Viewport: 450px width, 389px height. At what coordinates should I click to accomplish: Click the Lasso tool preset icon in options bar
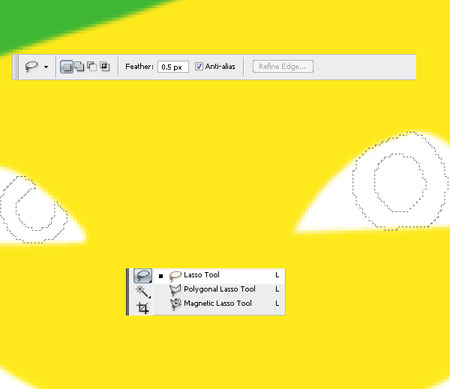[32, 67]
